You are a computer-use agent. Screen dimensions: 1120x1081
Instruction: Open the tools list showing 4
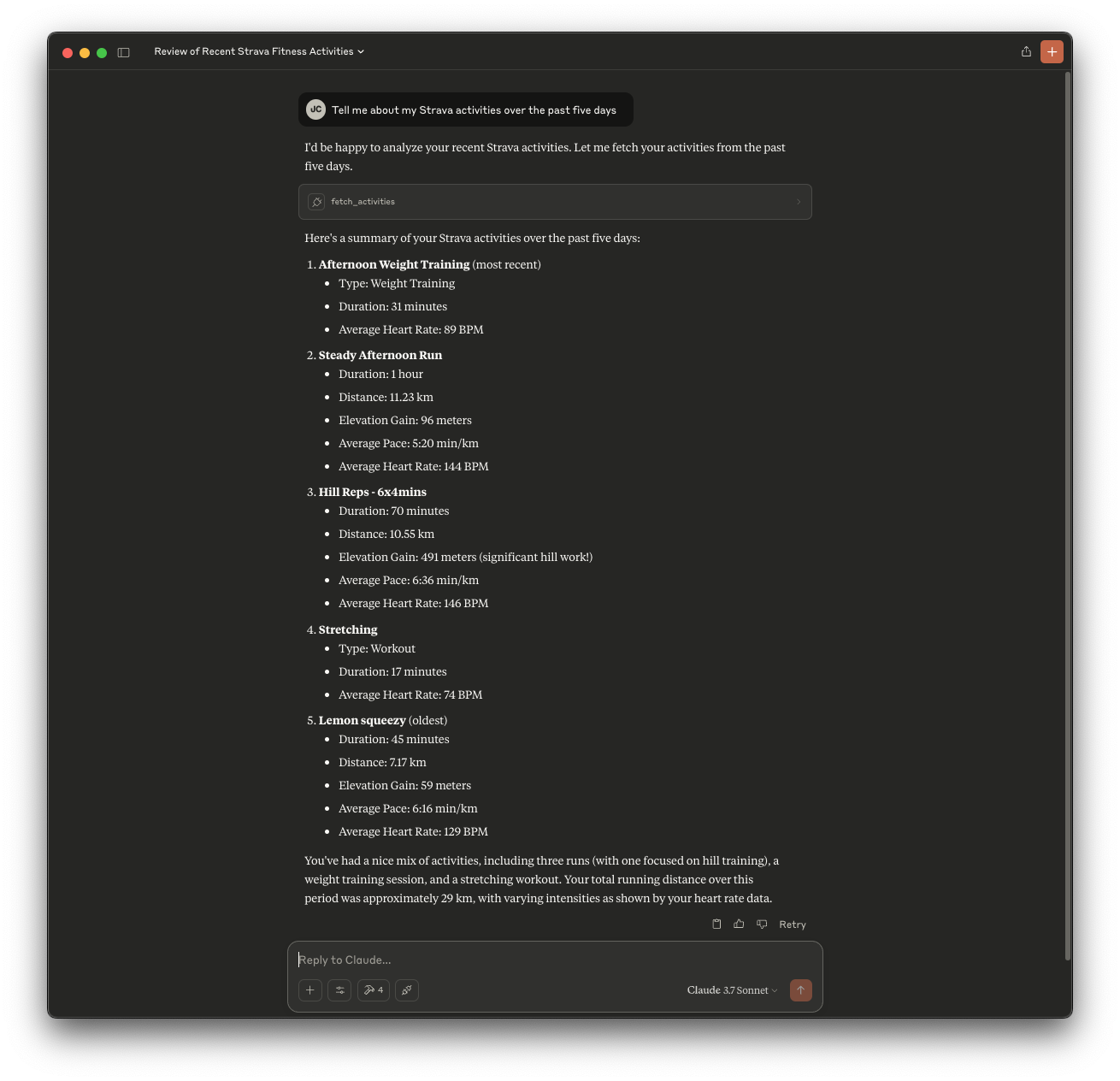click(374, 990)
